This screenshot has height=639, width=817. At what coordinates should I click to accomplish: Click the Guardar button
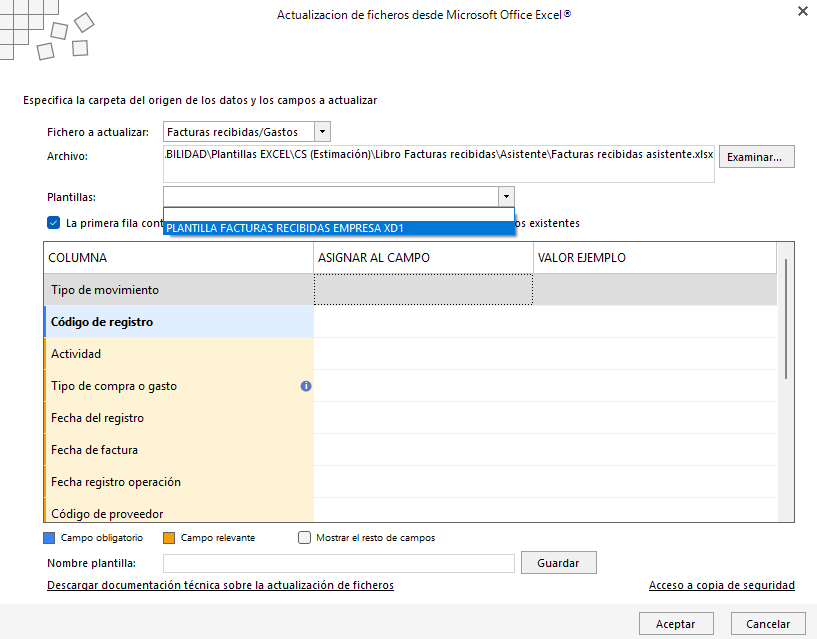[x=559, y=563]
